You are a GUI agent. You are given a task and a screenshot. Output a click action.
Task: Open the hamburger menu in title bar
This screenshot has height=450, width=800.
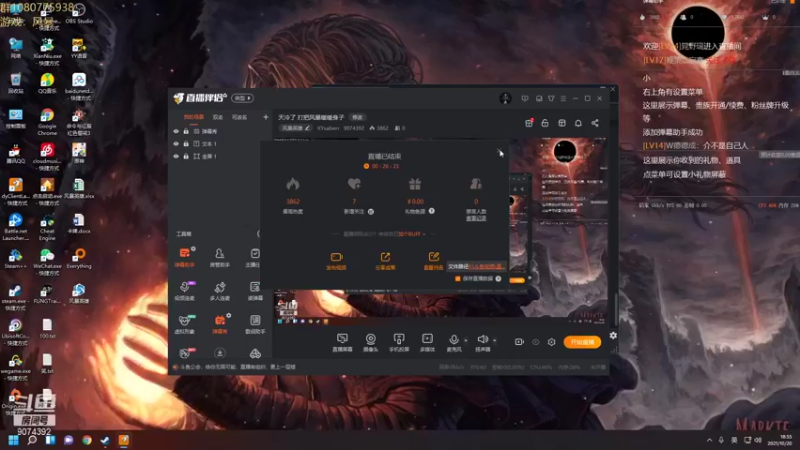click(563, 98)
